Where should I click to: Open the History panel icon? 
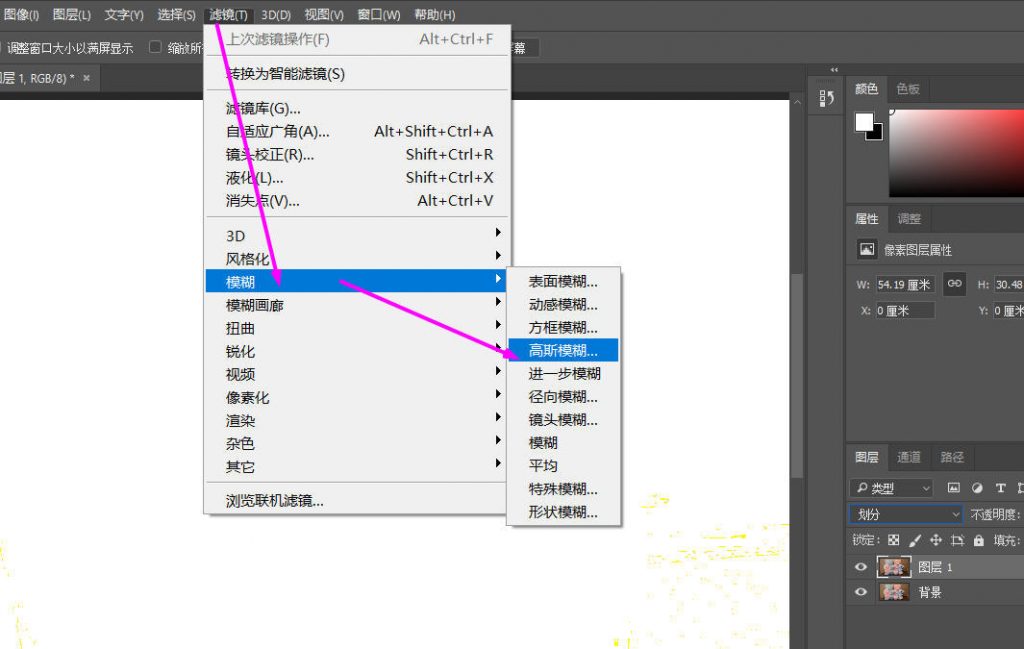pyautogui.click(x=826, y=98)
